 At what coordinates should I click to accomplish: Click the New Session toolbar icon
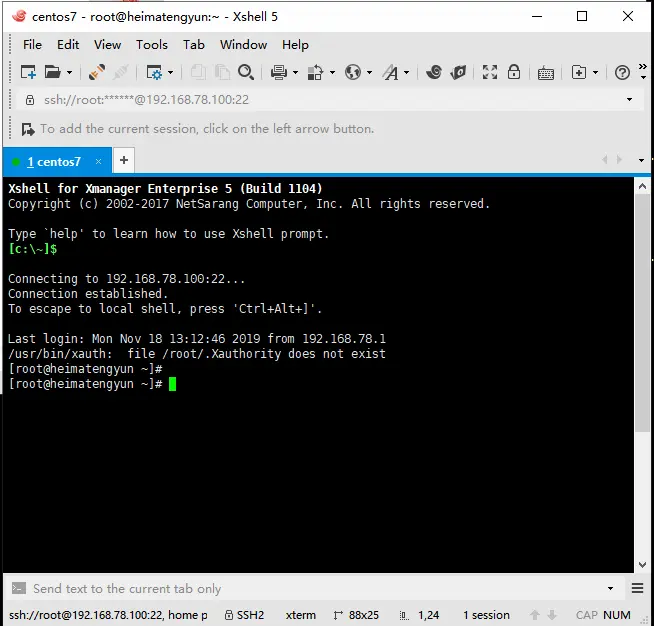(28, 72)
